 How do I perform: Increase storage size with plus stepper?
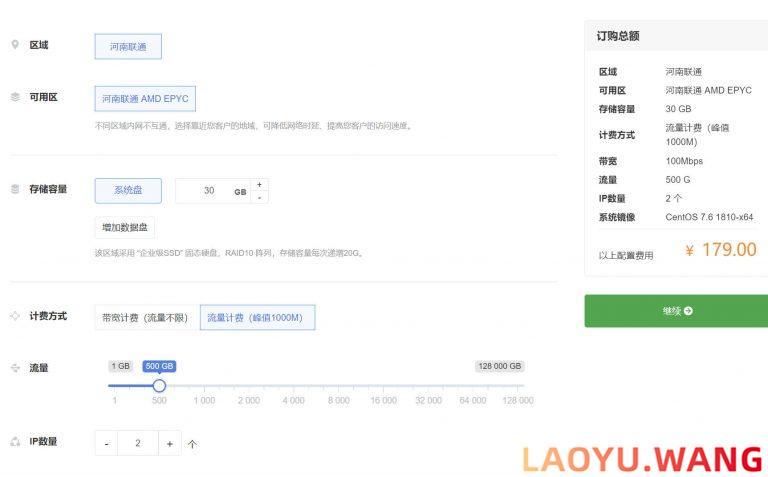[x=260, y=185]
